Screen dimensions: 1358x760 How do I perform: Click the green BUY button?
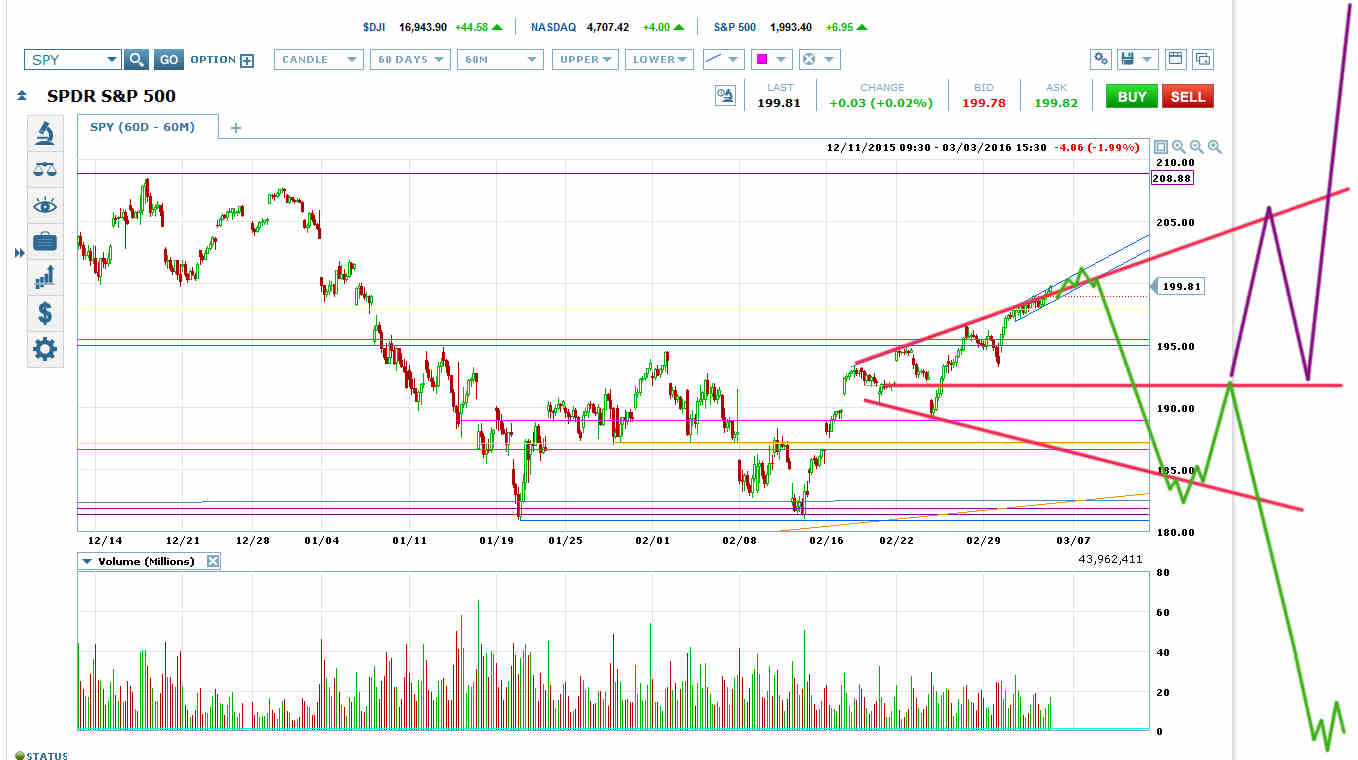[x=1132, y=96]
